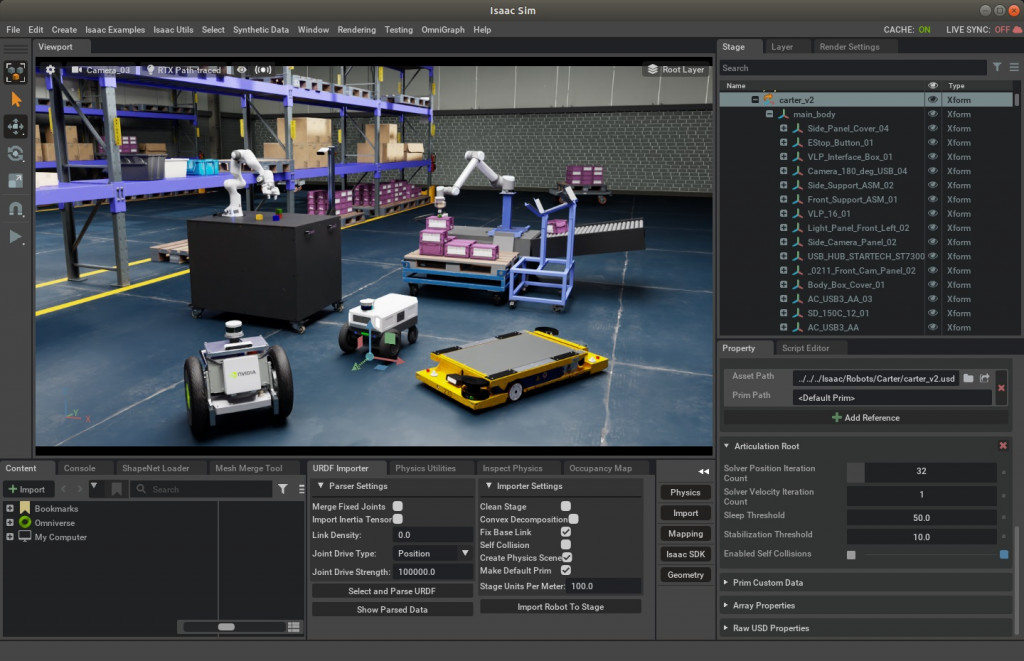This screenshot has width=1024, height=661.
Task: Choose the Rotate tool in left toolbar
Action: point(16,153)
